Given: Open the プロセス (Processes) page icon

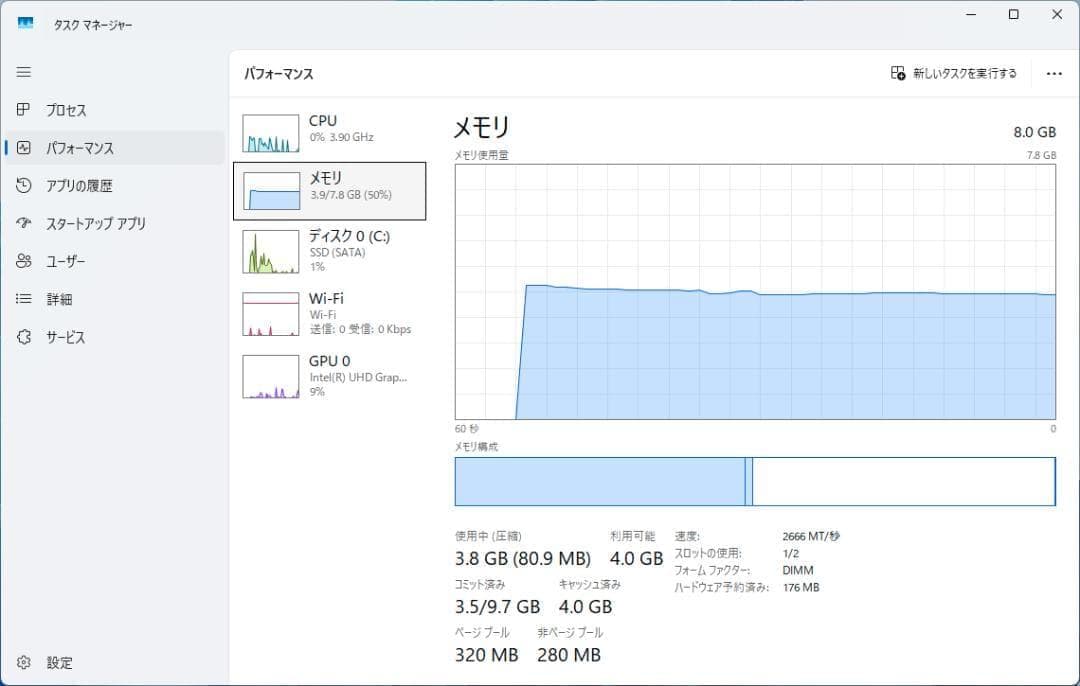Looking at the screenshot, I should 23,110.
